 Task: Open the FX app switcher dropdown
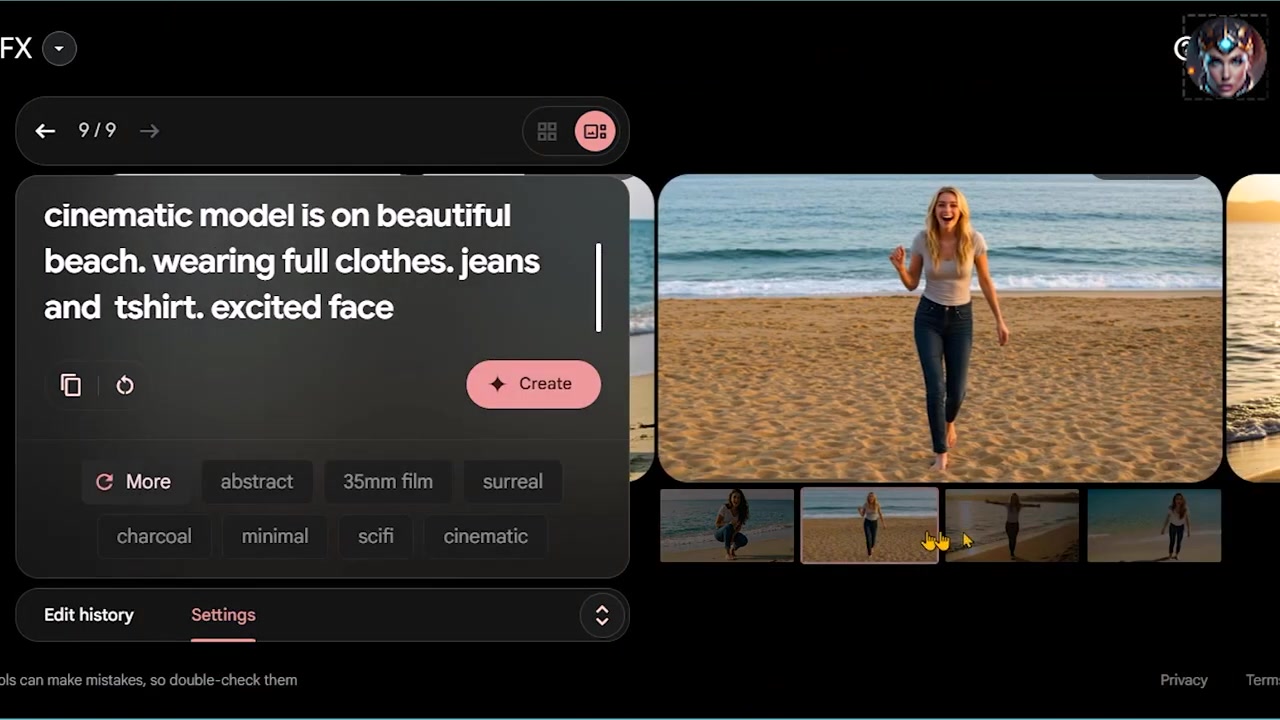59,48
